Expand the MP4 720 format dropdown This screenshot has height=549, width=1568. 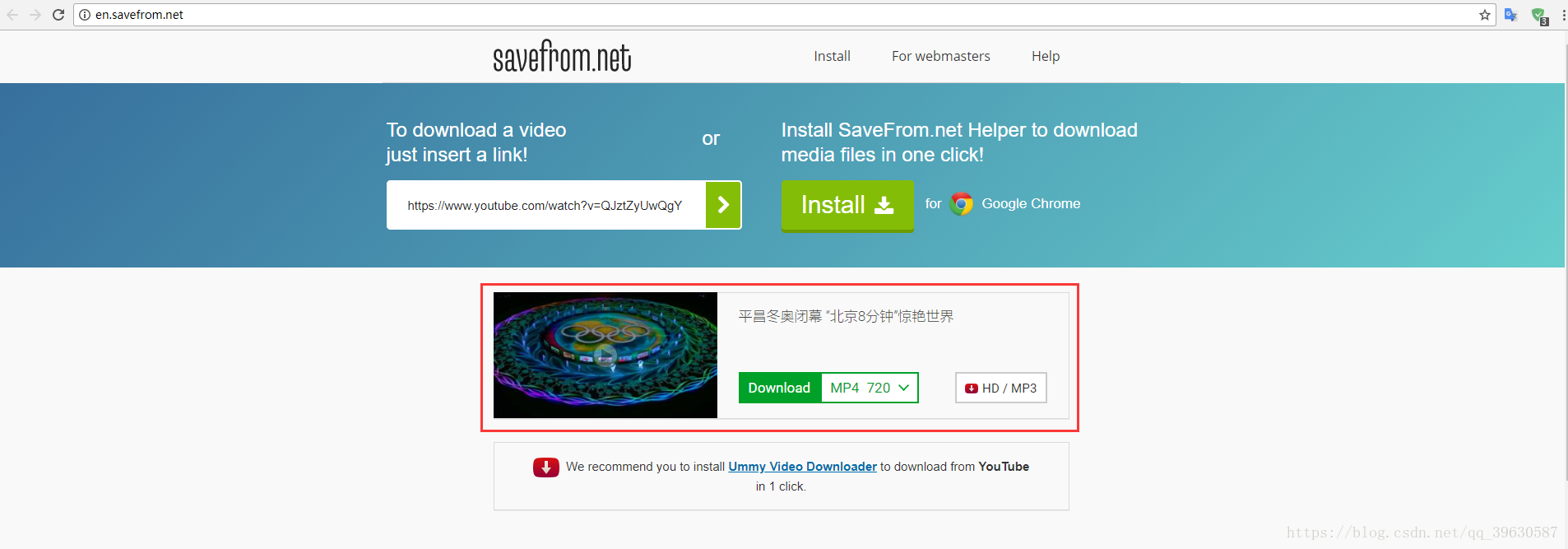tap(870, 388)
